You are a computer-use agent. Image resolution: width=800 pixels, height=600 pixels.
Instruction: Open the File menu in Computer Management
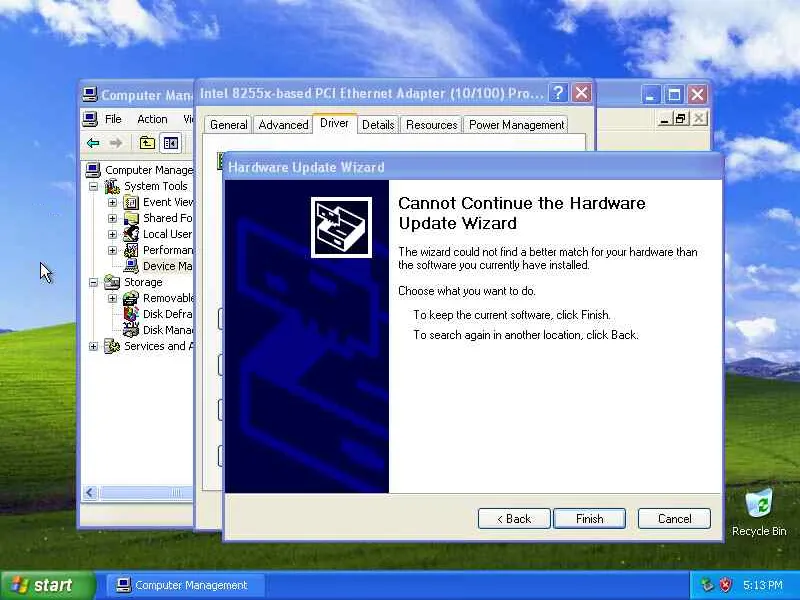coord(113,119)
